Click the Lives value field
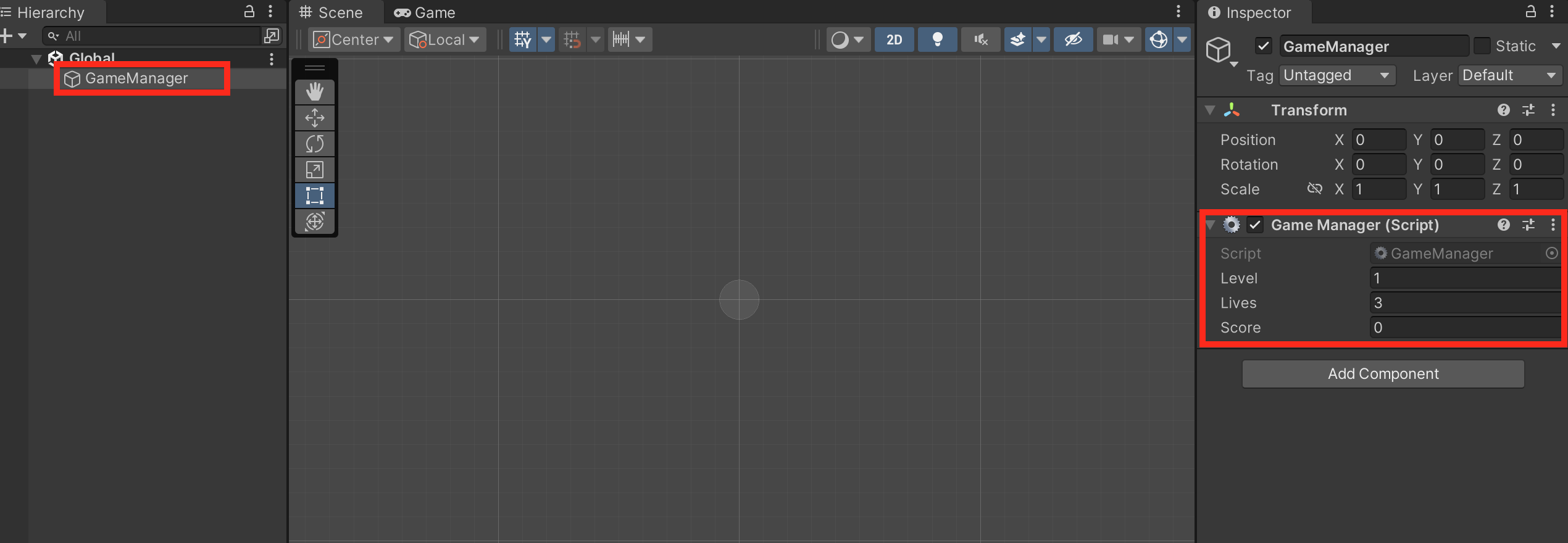Screen dimensions: 1568x543 pyautogui.click(x=1466, y=303)
